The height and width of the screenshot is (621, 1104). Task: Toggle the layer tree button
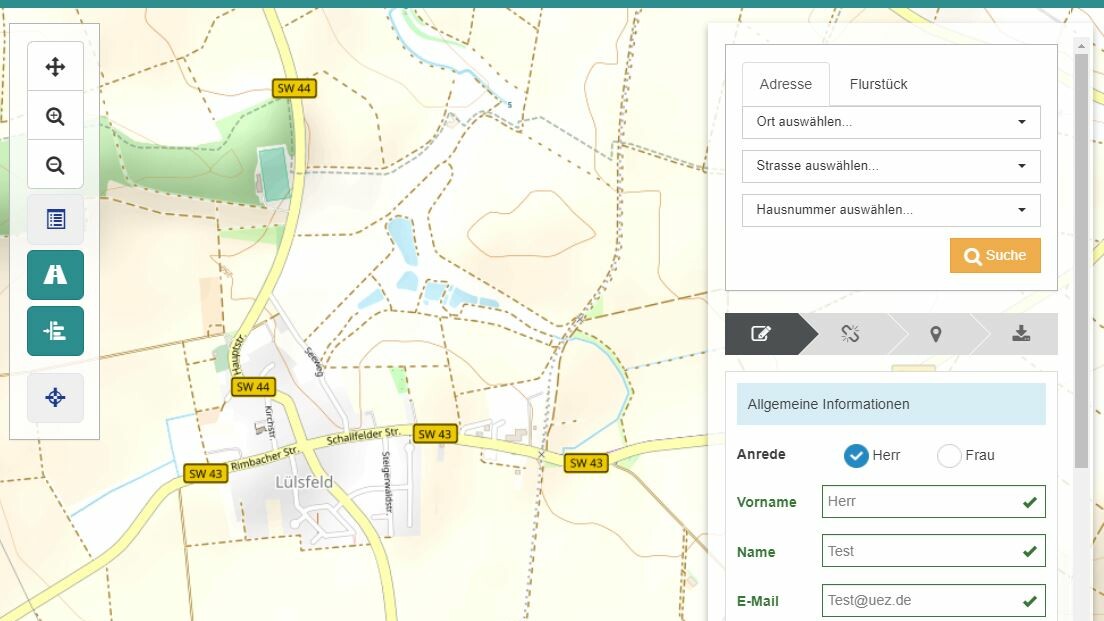coord(55,331)
